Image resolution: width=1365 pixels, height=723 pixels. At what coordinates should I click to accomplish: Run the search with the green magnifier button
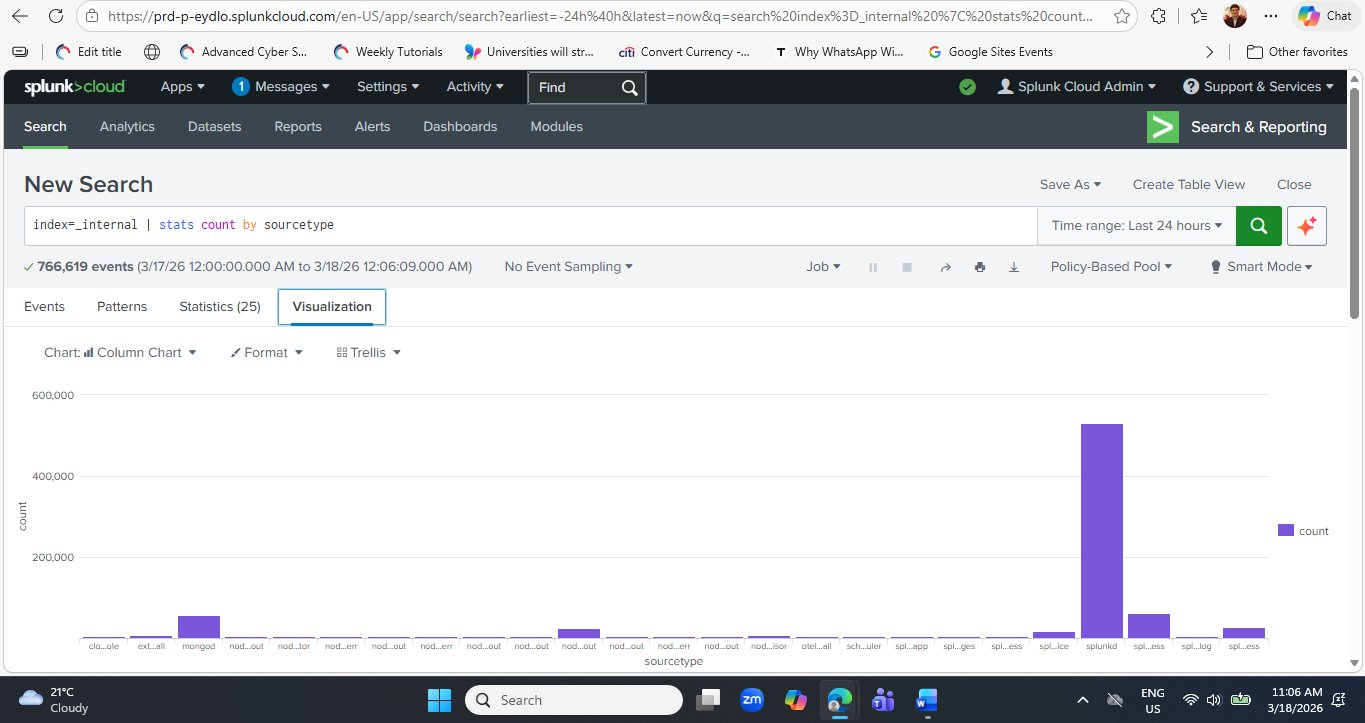tap(1258, 226)
